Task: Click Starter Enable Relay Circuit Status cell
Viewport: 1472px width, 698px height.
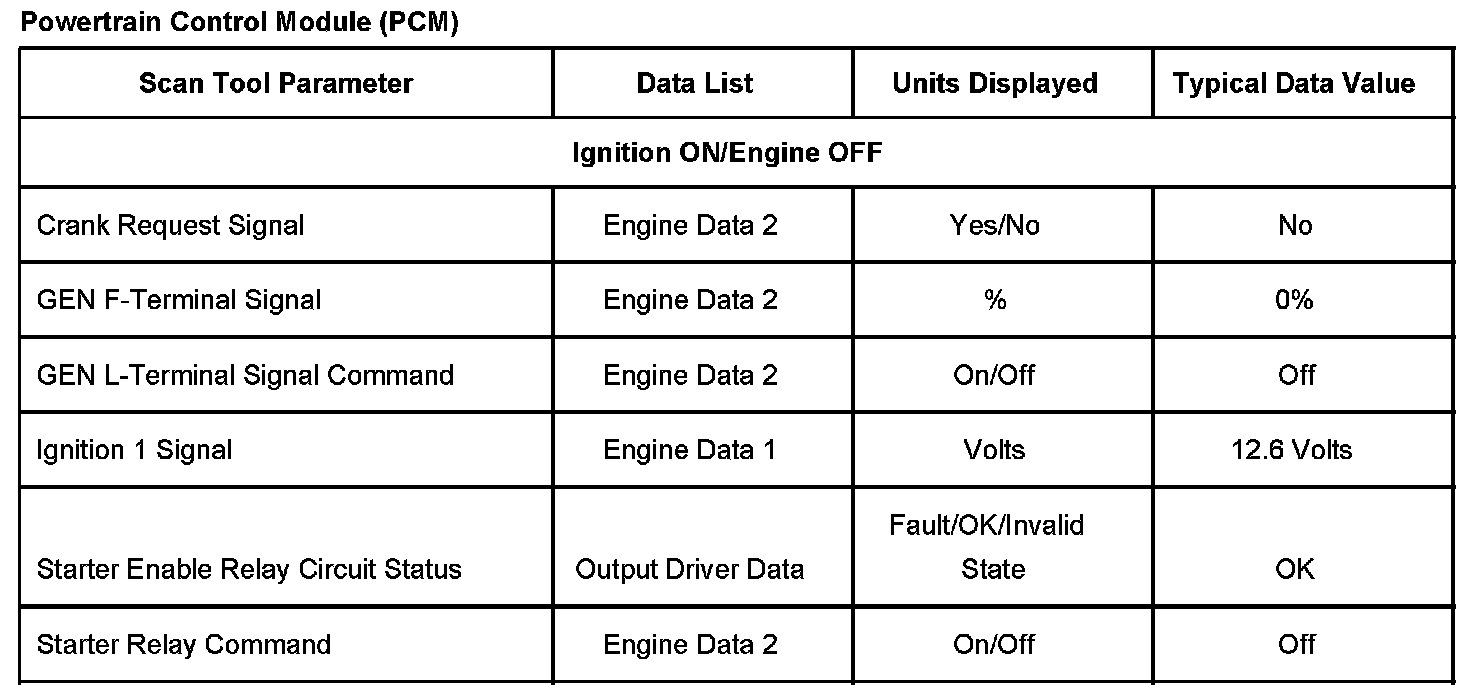Action: [x=249, y=569]
